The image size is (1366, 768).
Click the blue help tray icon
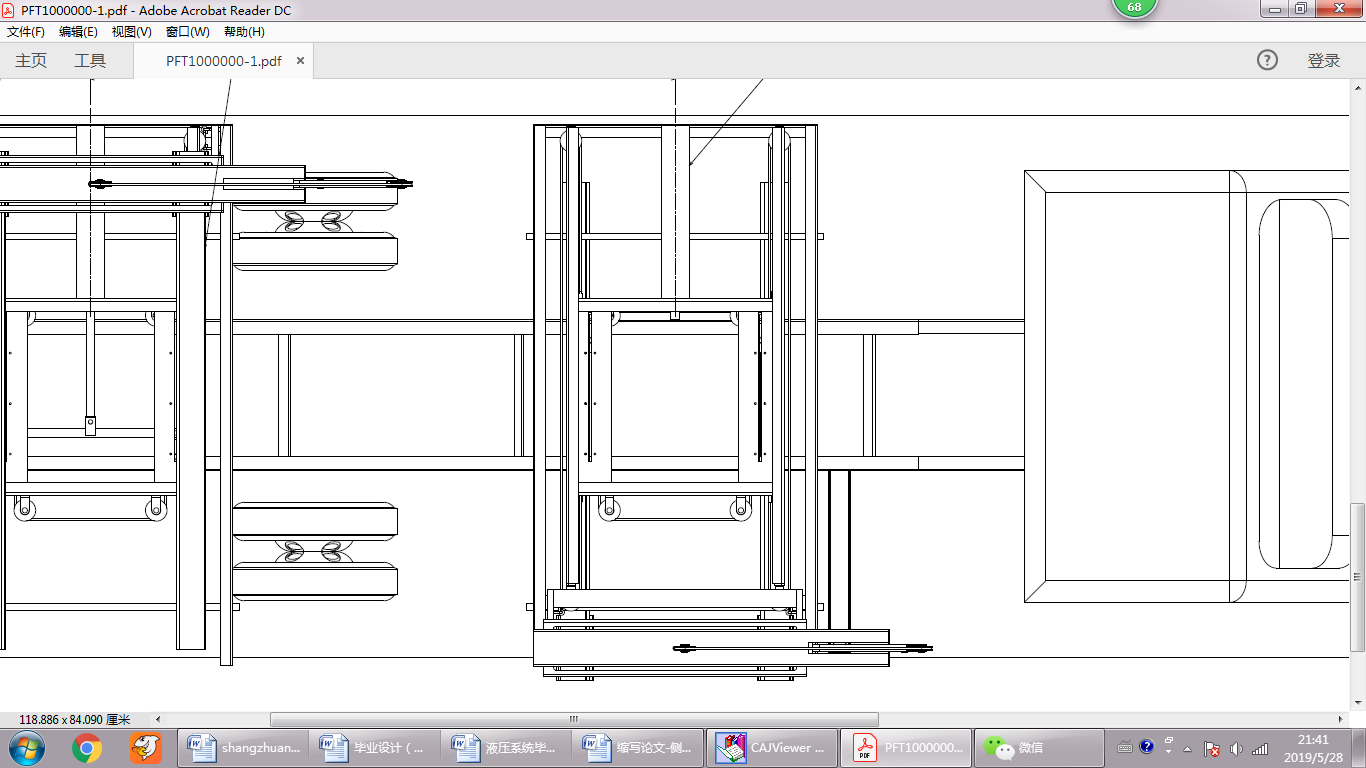click(1147, 746)
